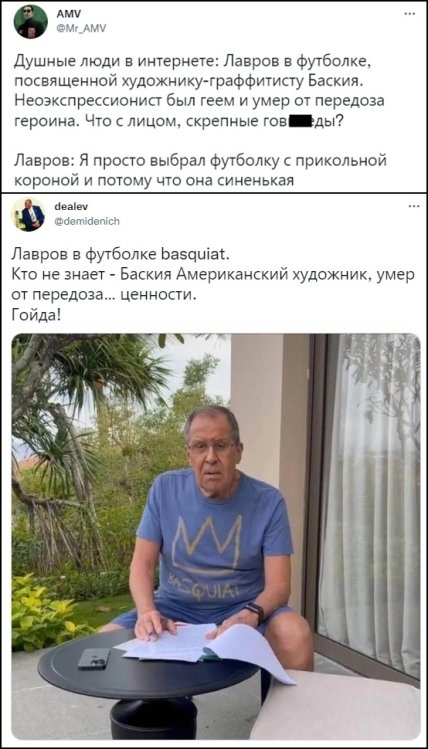Image resolution: width=428 pixels, height=749 pixels.
Task: Open more options on AMV's tweet
Action: pos(409,14)
